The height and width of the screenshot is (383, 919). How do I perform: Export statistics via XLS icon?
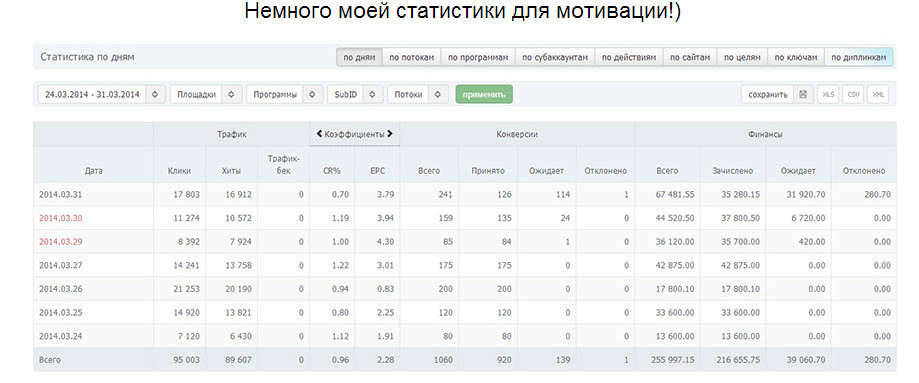(x=828, y=94)
